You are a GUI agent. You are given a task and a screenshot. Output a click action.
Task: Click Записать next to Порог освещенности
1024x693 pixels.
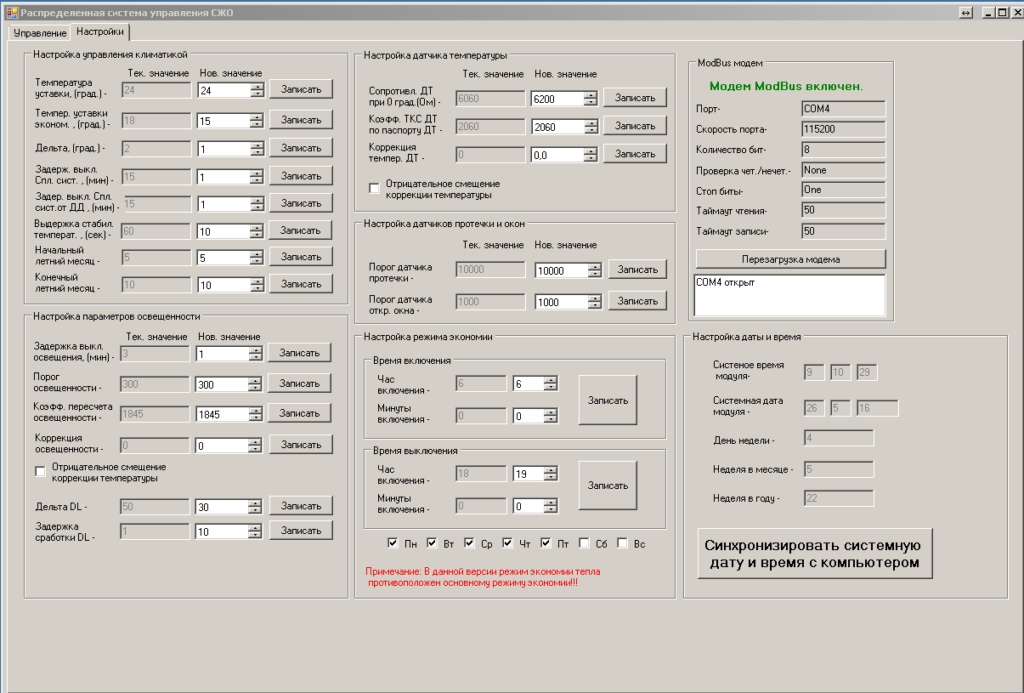pos(300,383)
